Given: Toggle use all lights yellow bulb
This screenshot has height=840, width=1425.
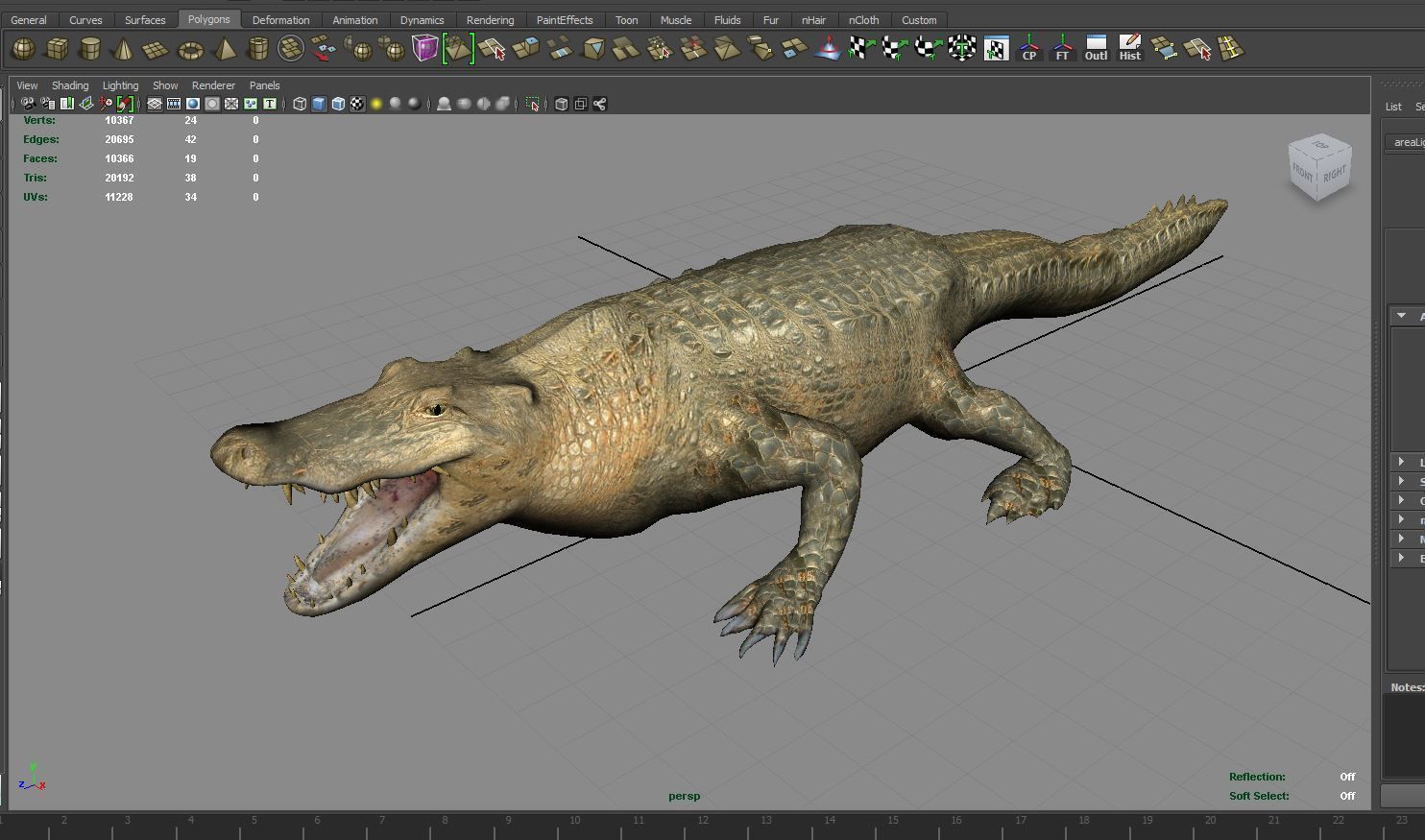Looking at the screenshot, I should click(x=376, y=104).
